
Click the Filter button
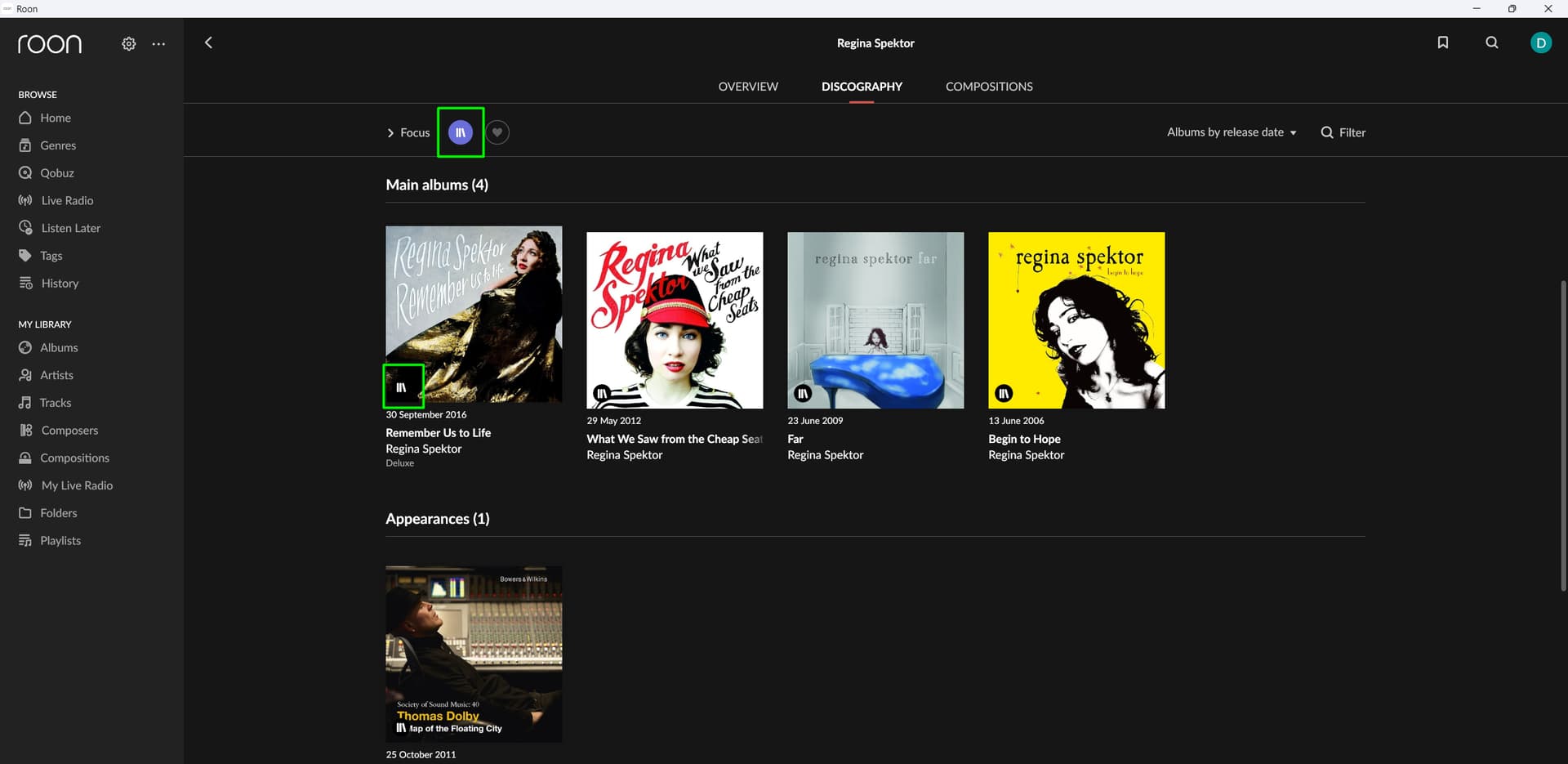click(1343, 132)
